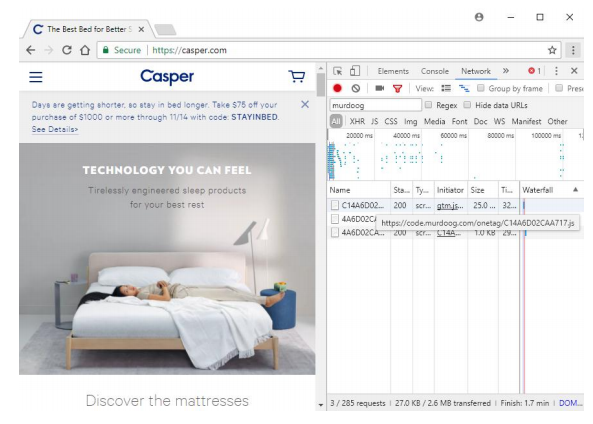Image resolution: width=593 pixels, height=424 pixels.
Task: Reload the casper.com page
Action: (x=67, y=50)
